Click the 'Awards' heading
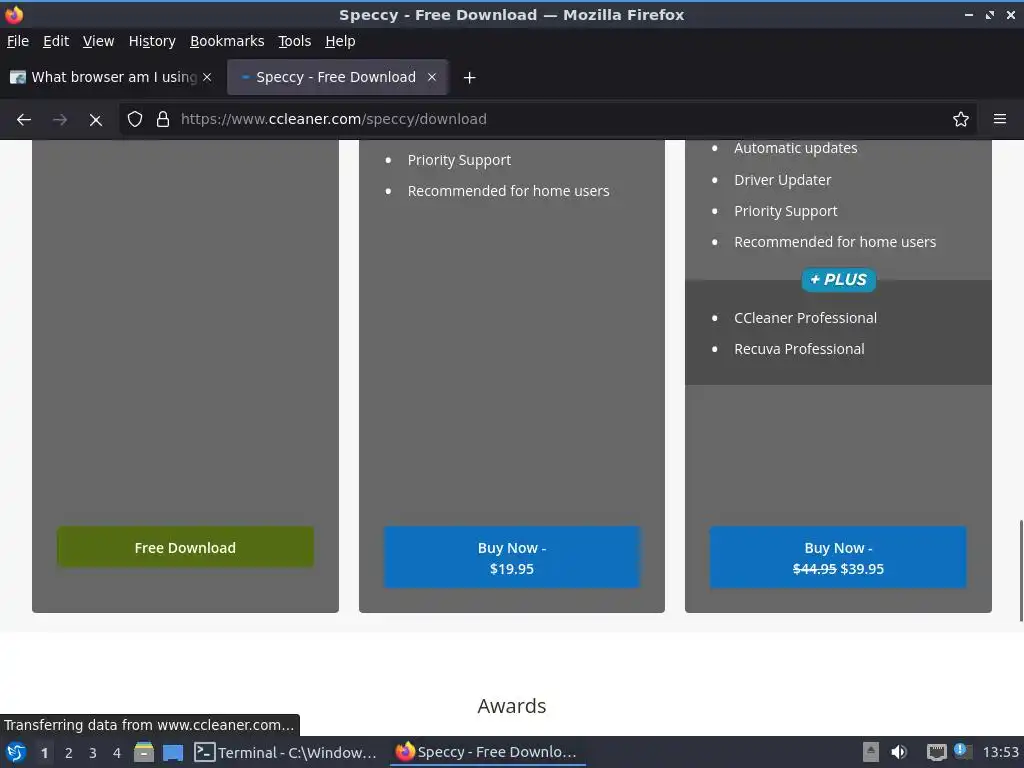 click(511, 706)
